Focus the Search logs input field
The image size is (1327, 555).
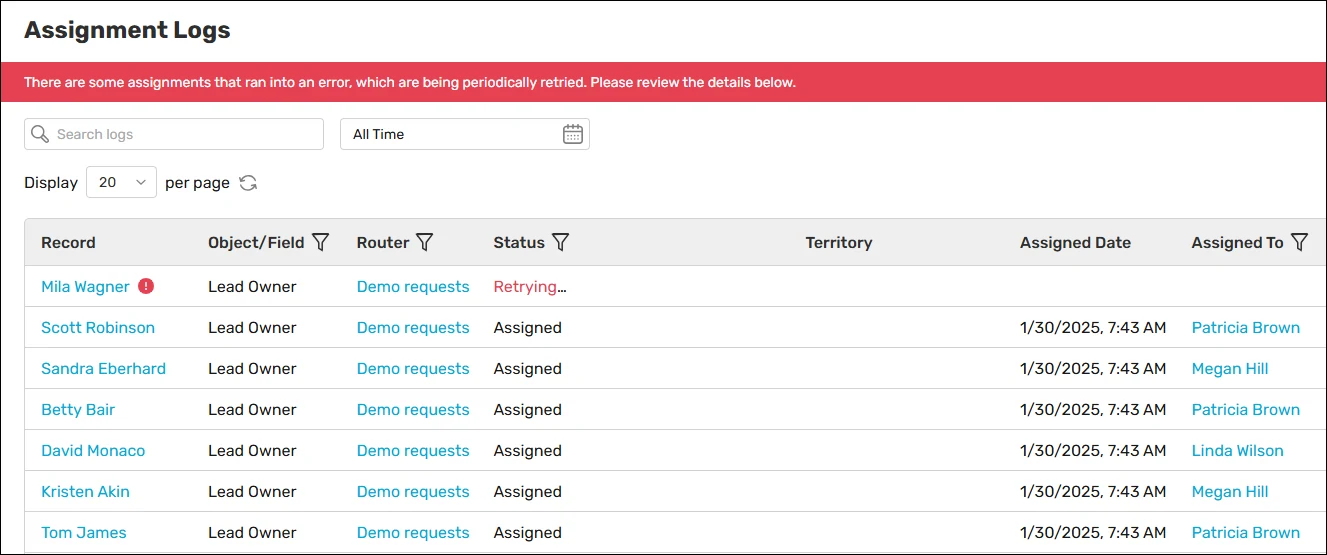[174, 134]
